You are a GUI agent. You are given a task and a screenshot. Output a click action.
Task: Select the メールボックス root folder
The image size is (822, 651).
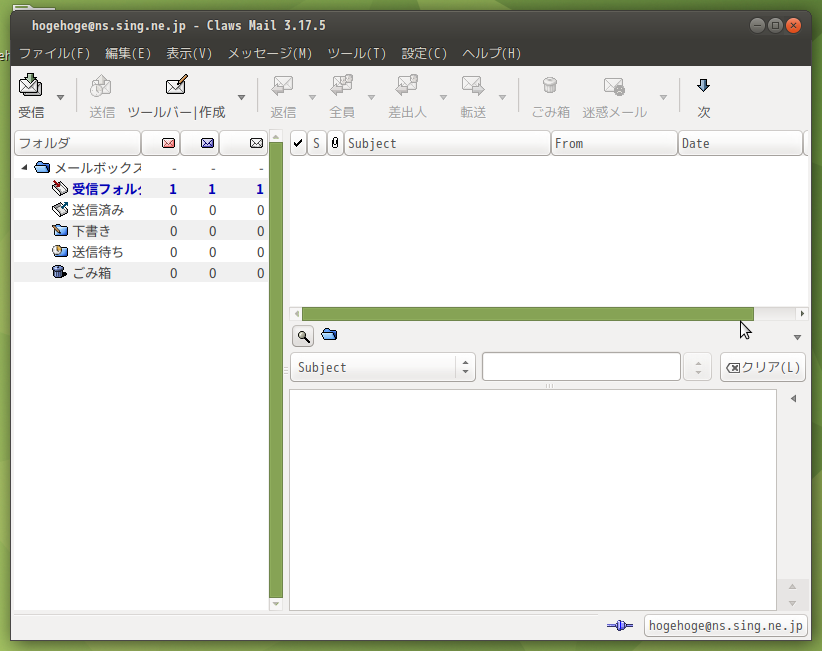point(140,168)
